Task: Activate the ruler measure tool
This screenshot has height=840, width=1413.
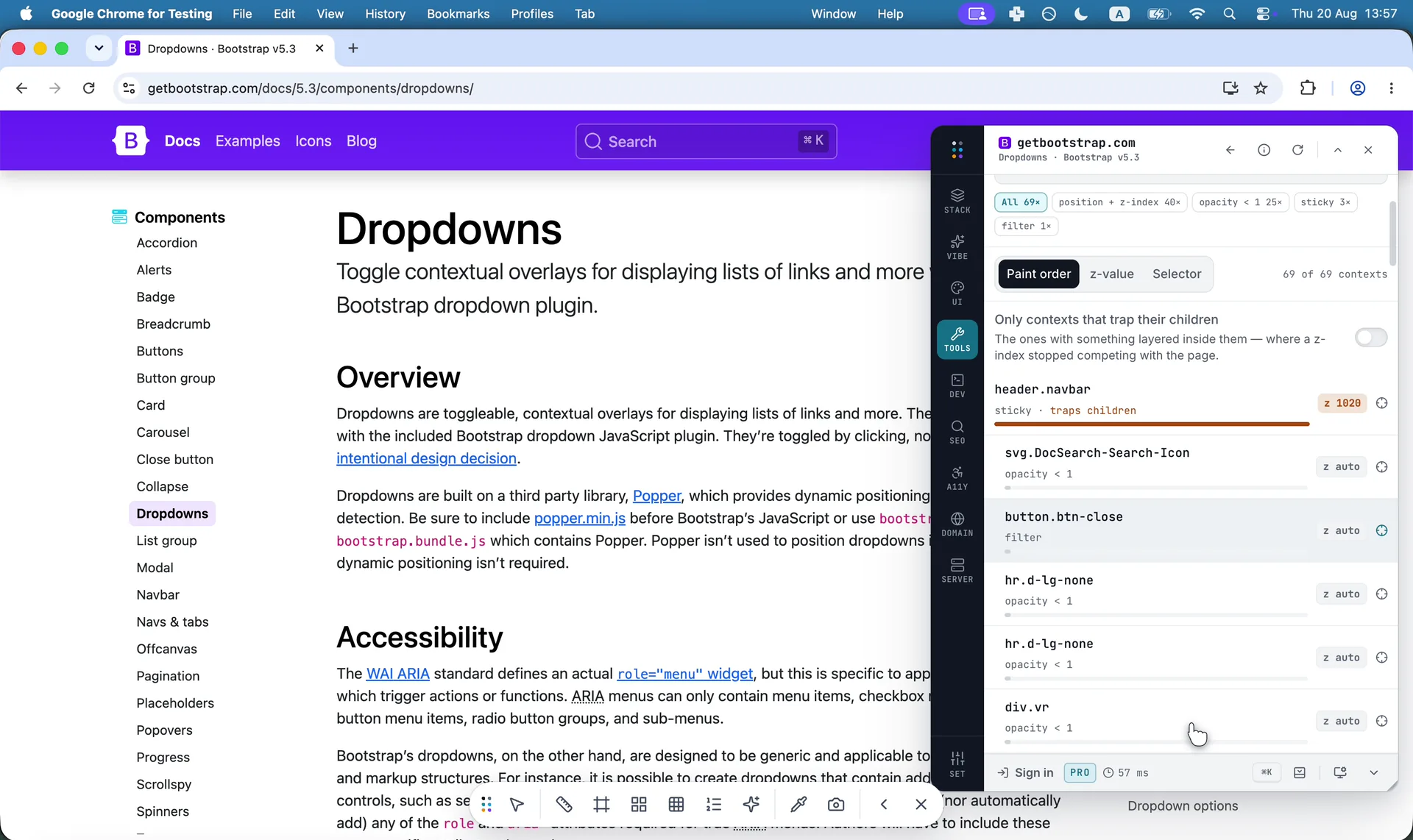Action: pyautogui.click(x=564, y=805)
